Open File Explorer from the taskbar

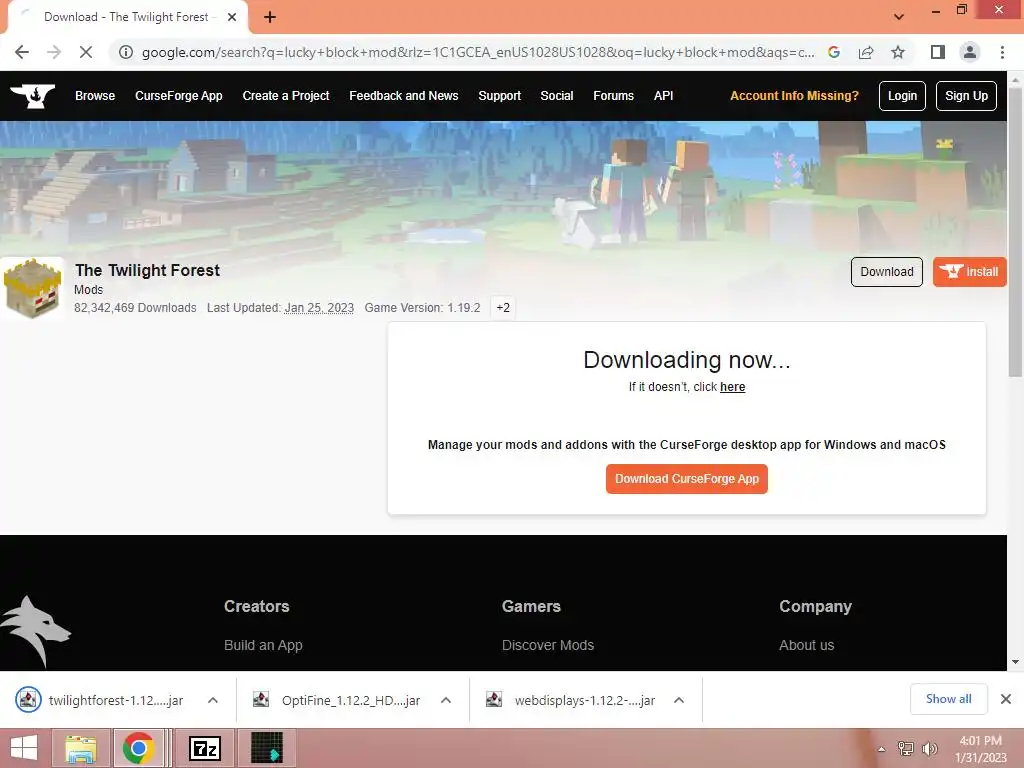pyautogui.click(x=81, y=748)
